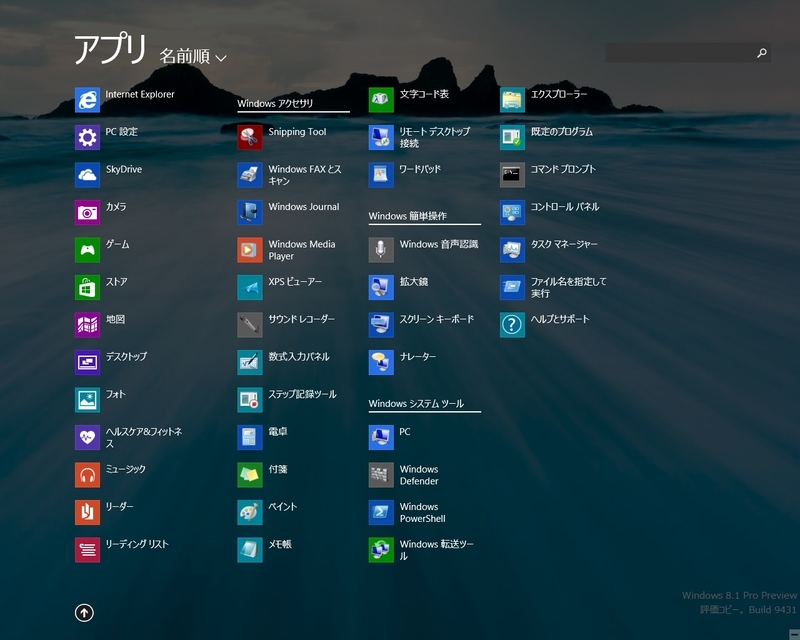Open 付箋 sticky notes icon
The image size is (800, 640).
(x=250, y=475)
